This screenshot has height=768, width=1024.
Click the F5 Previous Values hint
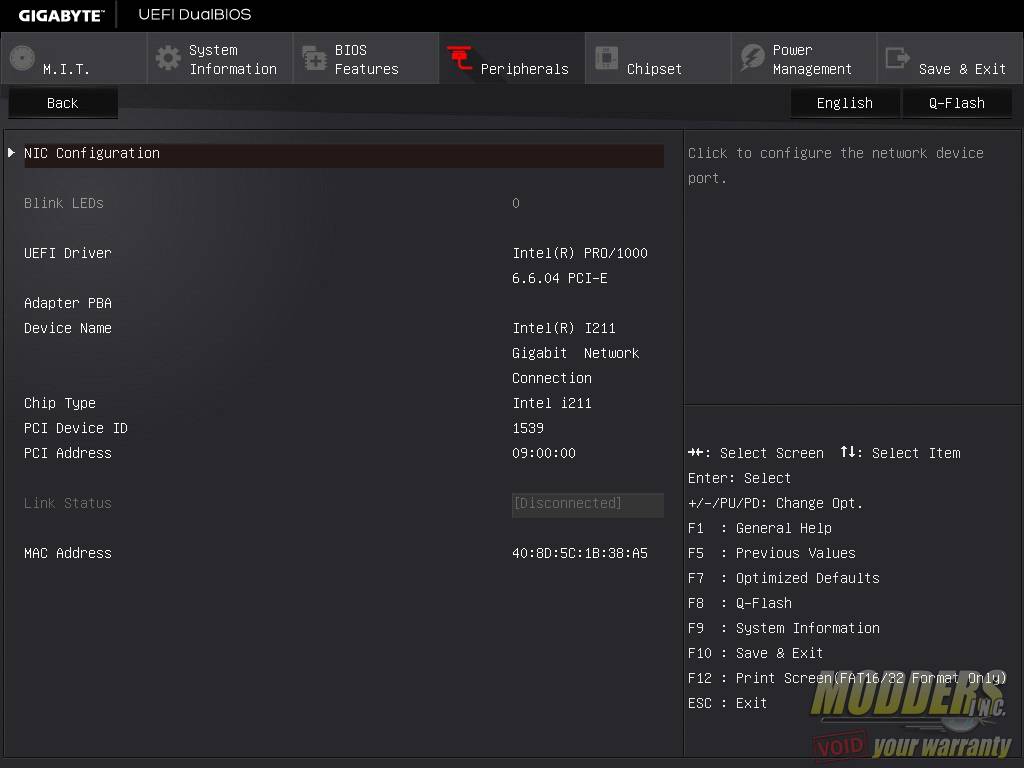click(x=772, y=553)
